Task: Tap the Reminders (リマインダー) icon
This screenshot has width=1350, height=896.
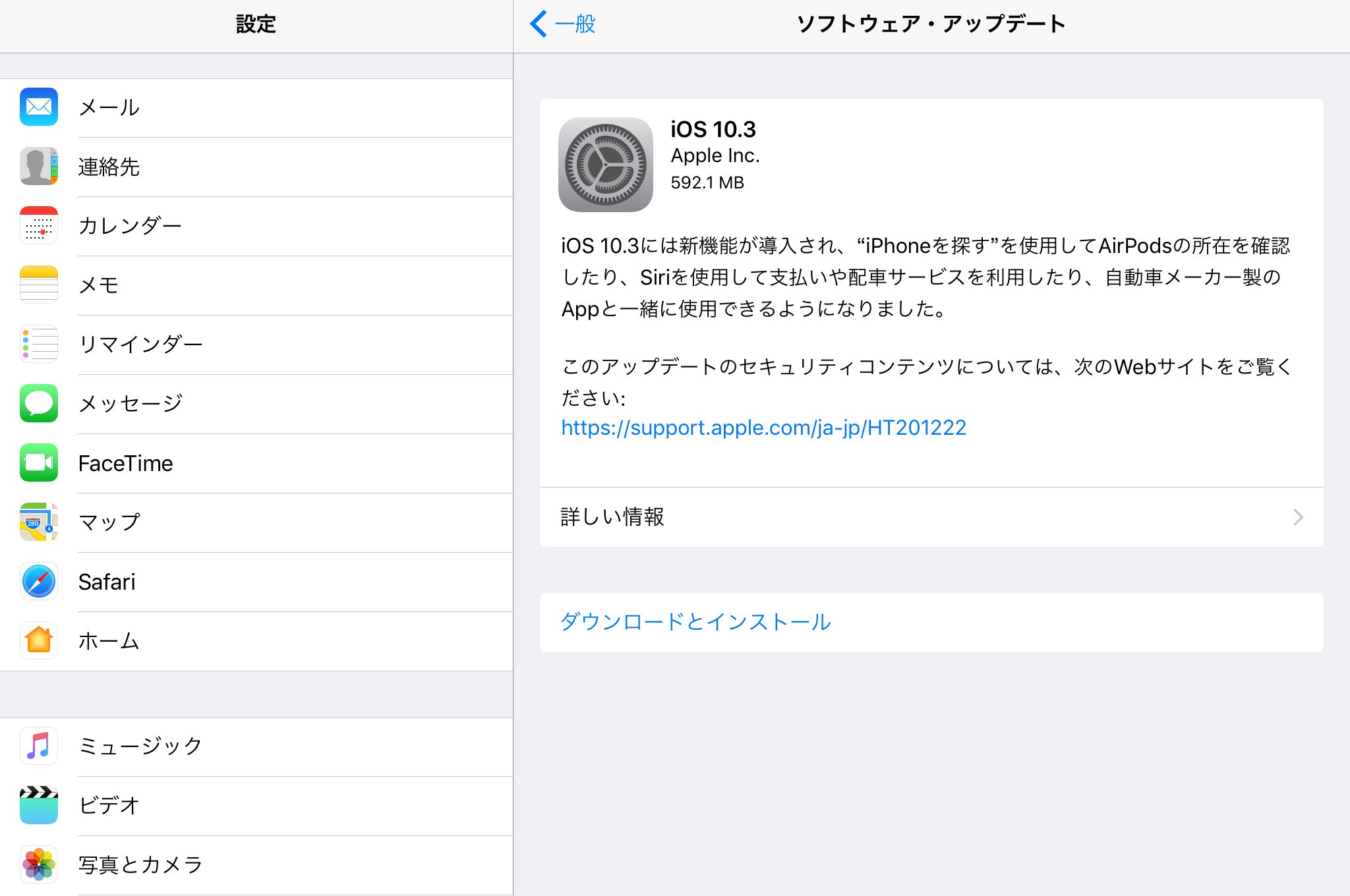Action: point(39,344)
